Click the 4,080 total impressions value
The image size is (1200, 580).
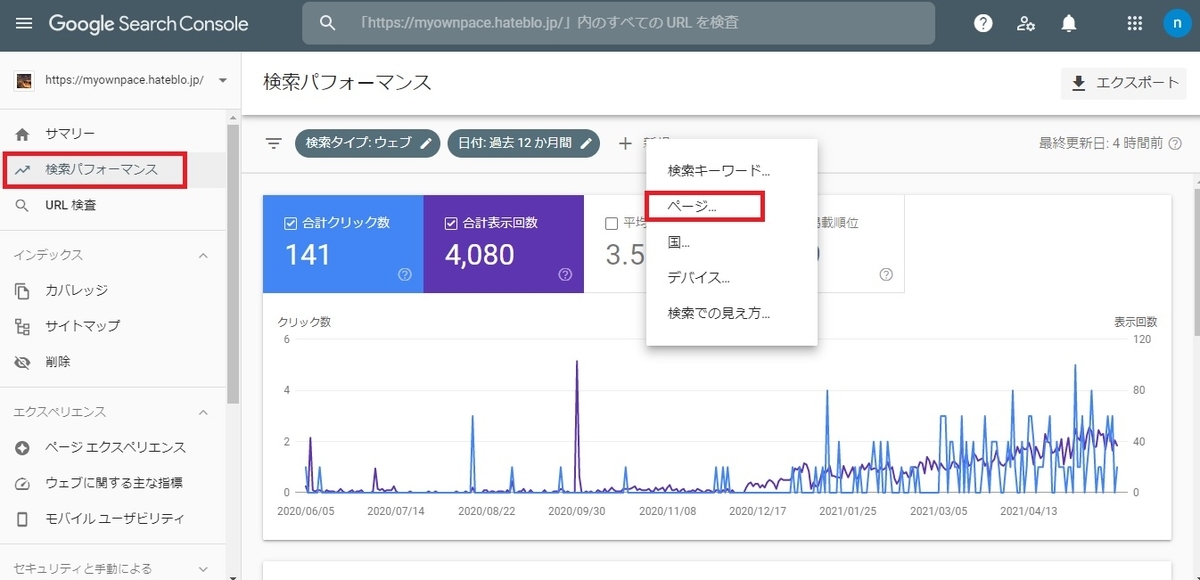click(x=479, y=255)
